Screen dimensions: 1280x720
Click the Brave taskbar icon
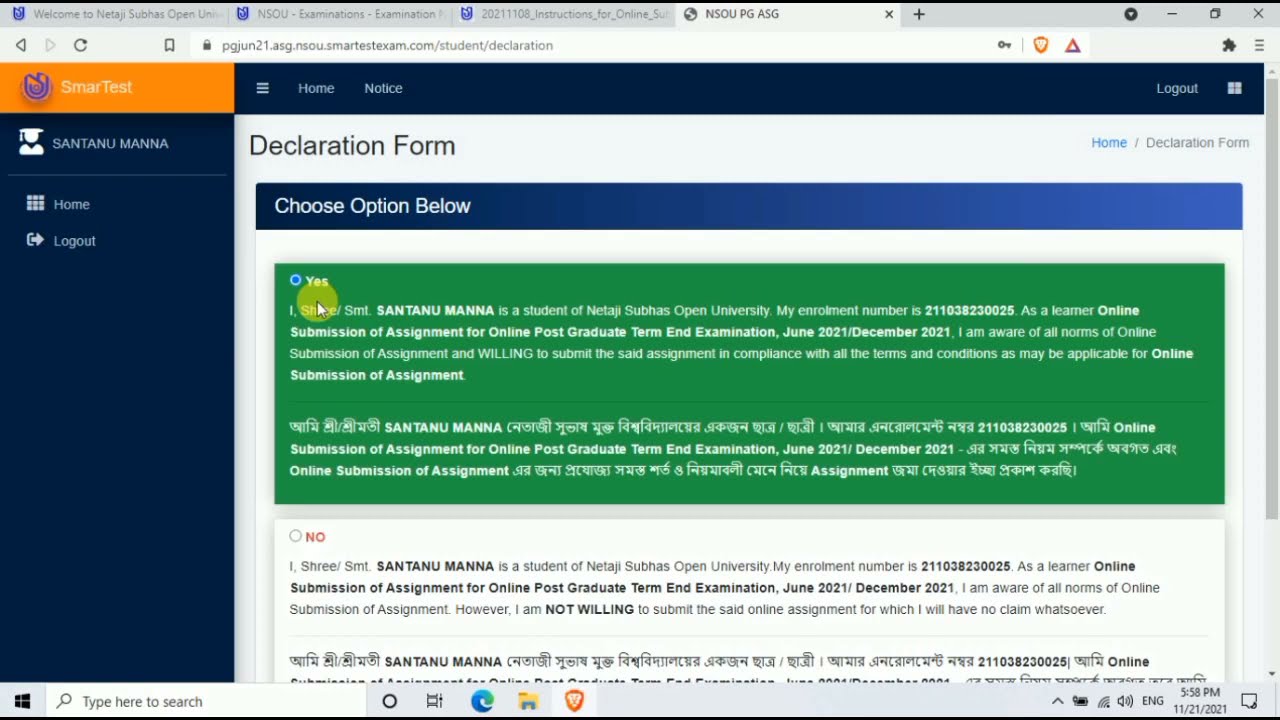(574, 701)
